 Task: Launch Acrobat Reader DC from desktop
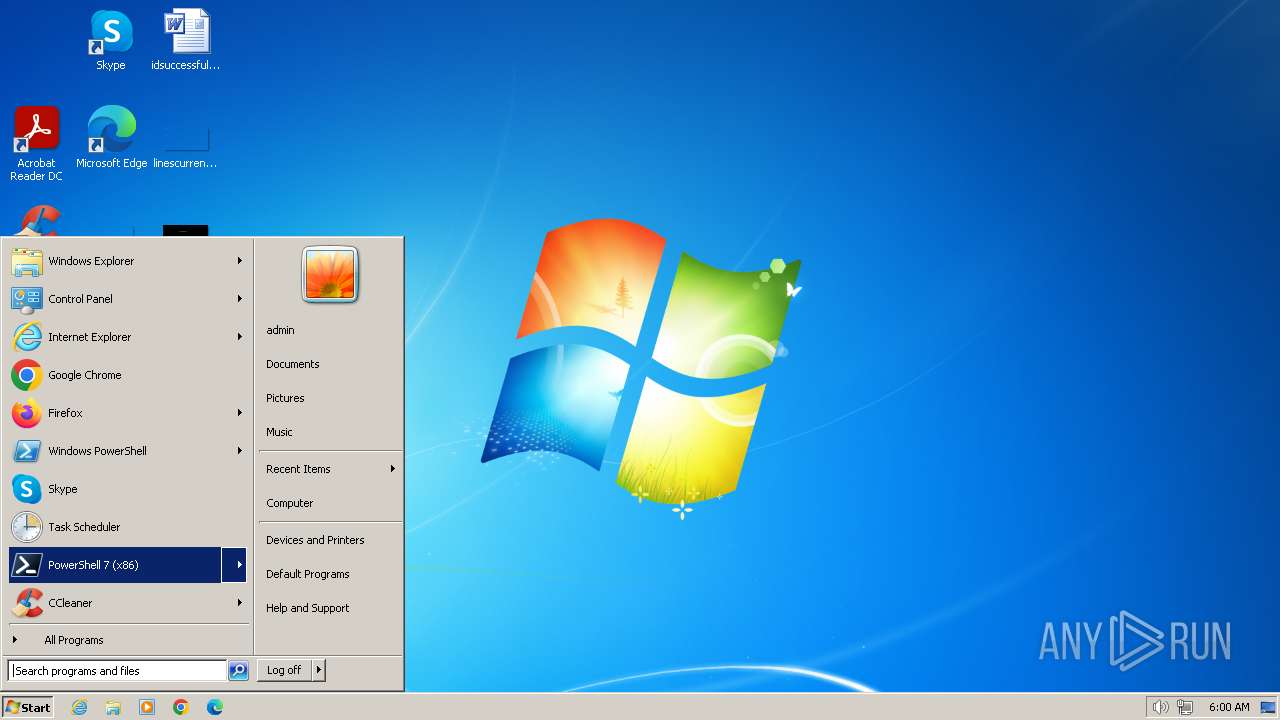coord(37,144)
